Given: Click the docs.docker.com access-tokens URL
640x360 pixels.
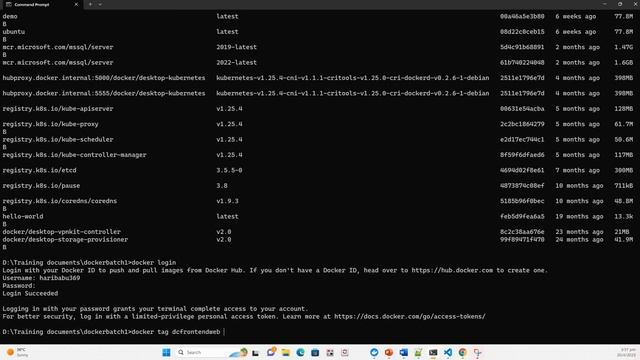Looking at the screenshot, I should click(x=410, y=316).
